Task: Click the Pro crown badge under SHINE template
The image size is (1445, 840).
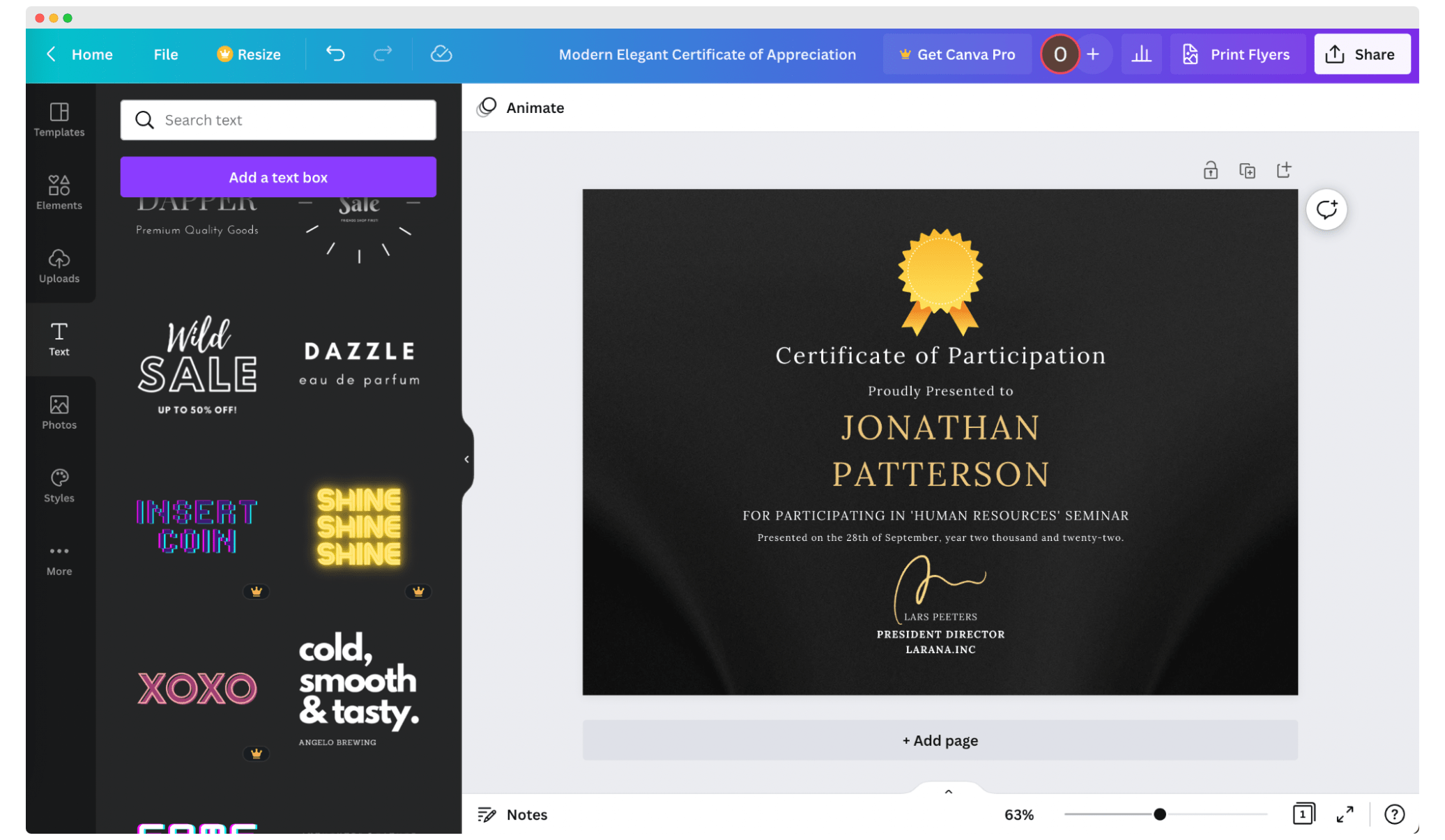Action: [418, 591]
